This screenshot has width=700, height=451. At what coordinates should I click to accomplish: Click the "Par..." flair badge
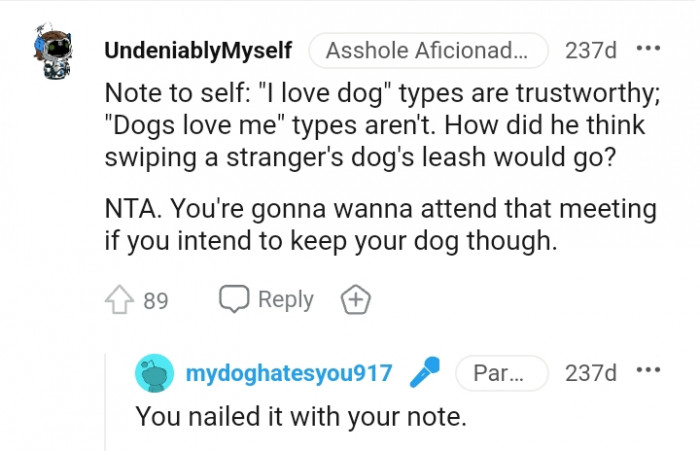501,374
